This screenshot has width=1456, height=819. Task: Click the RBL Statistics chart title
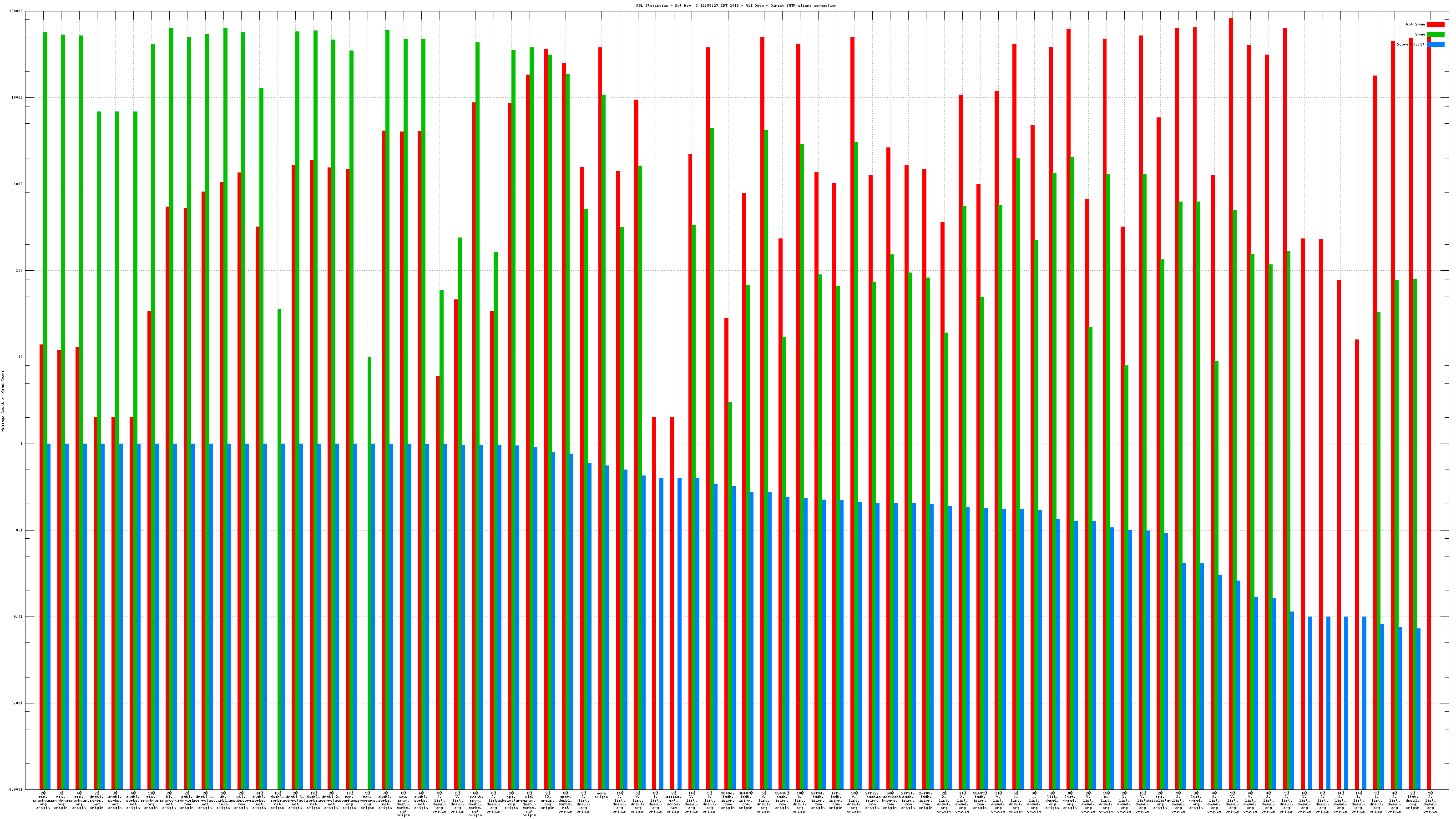(x=736, y=5)
